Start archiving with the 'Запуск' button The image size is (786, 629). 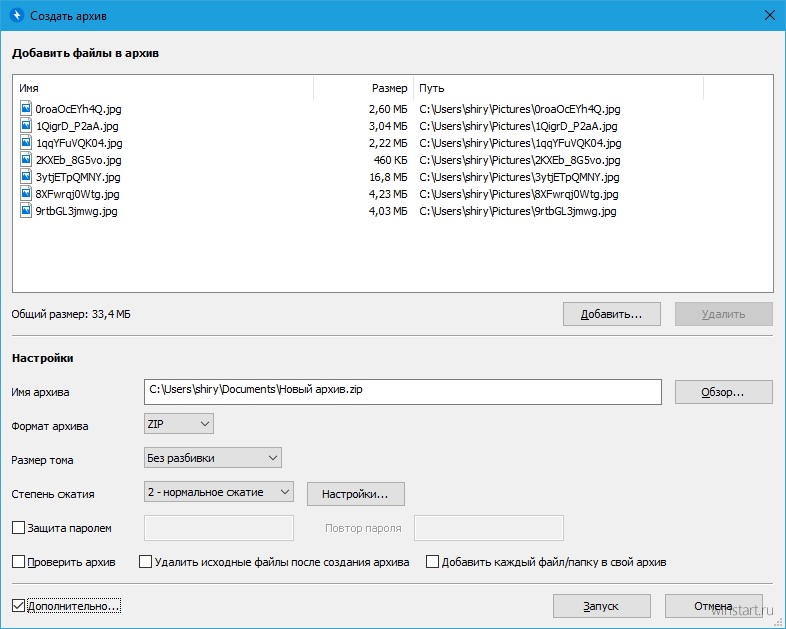602,606
